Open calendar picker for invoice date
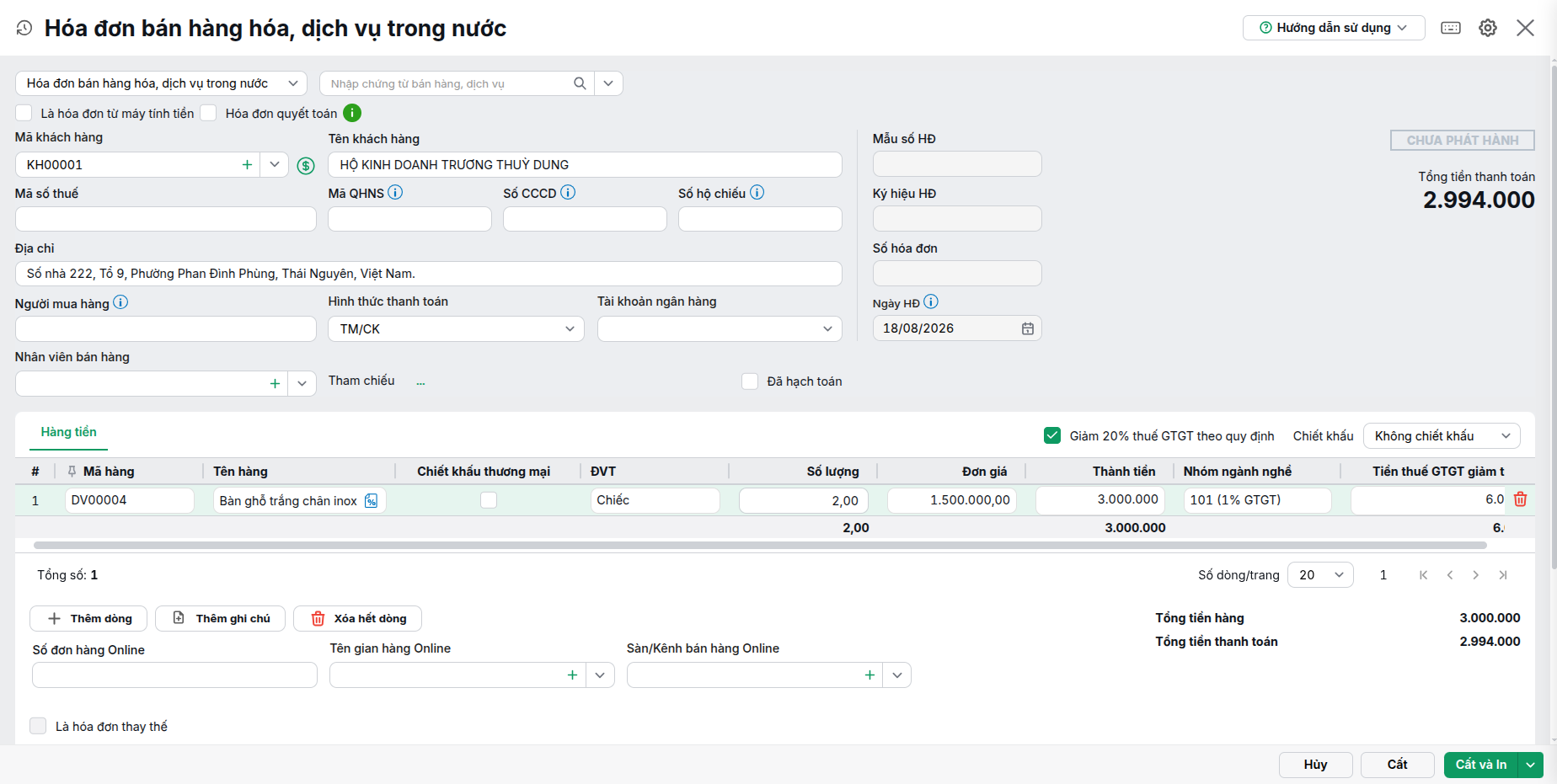Screen dimensions: 1557x784 (x=1028, y=328)
